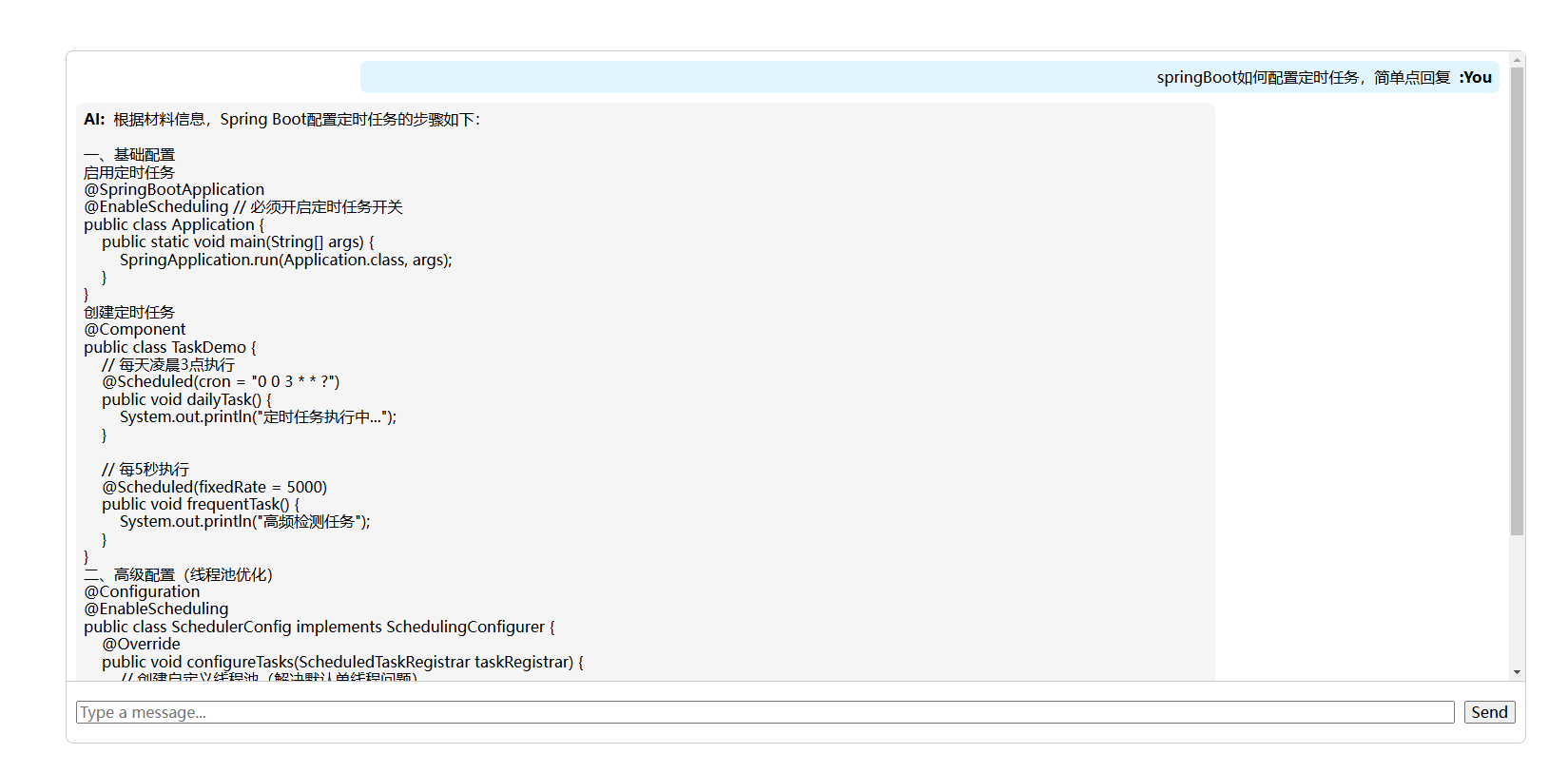
Task: Click '@EnableScheduling // 必须开启定时任务开关' line
Action: click(x=243, y=206)
